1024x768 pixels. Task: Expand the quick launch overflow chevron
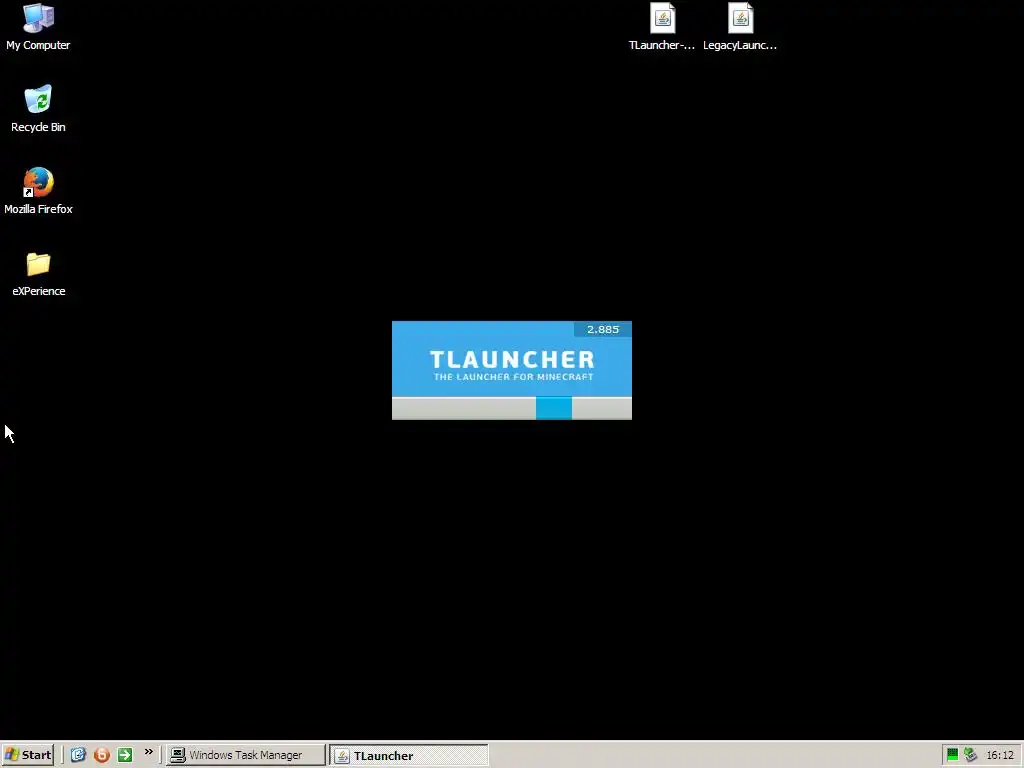pos(149,752)
